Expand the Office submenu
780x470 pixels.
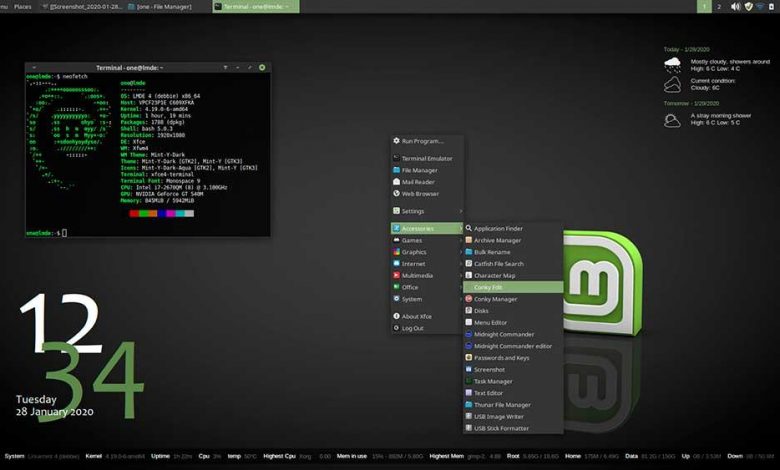(x=427, y=287)
